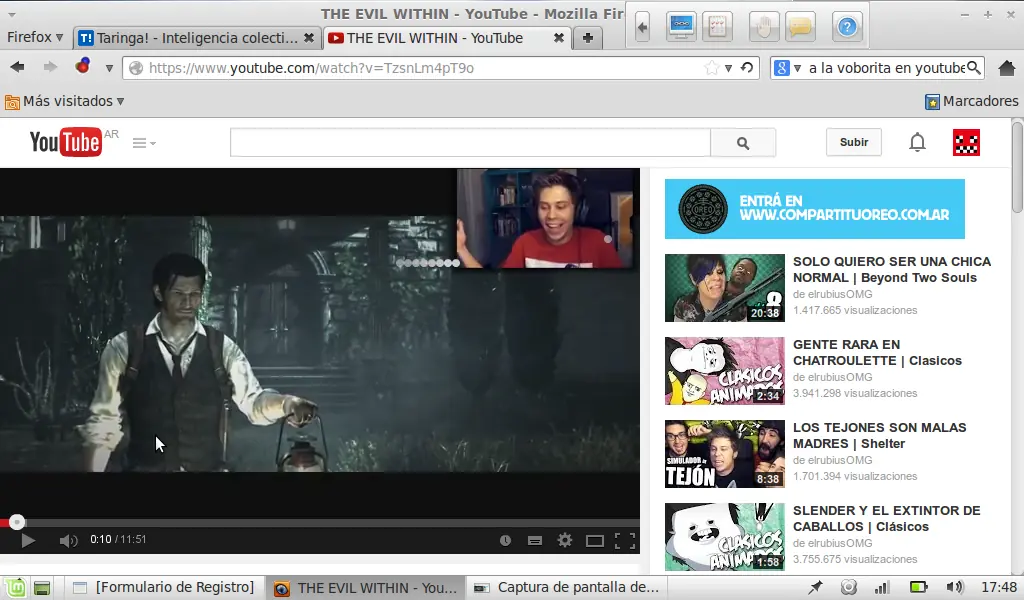Expand Más visitados bookmarks folder
The width and height of the screenshot is (1024, 600).
coord(65,101)
